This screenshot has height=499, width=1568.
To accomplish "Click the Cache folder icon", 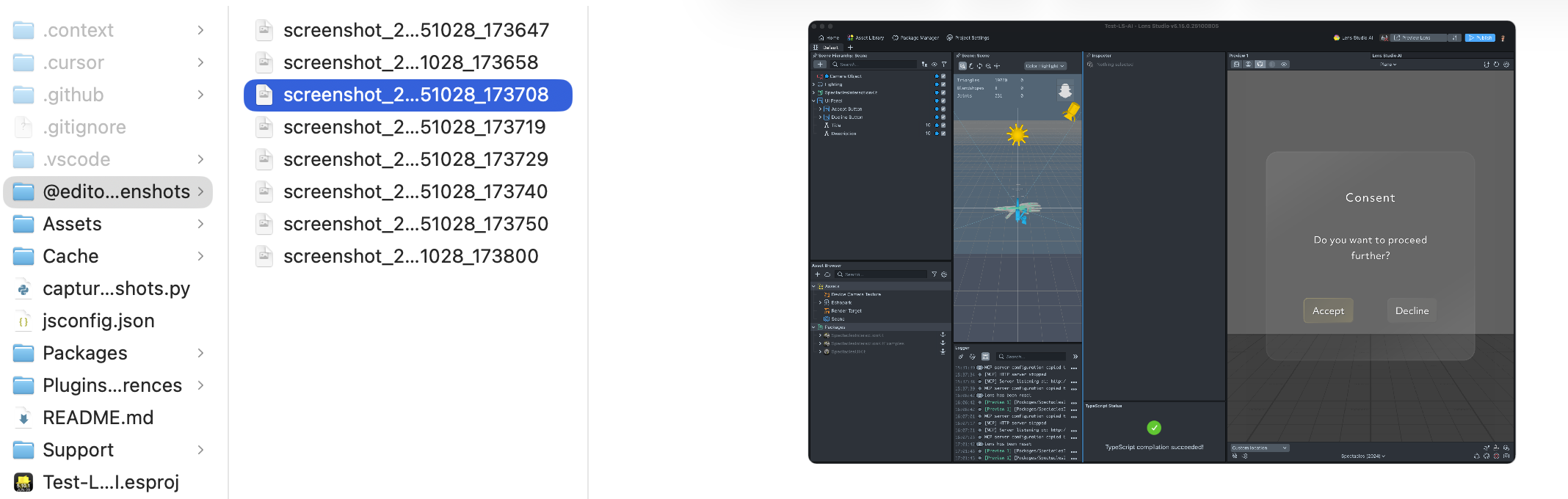I will 23,256.
